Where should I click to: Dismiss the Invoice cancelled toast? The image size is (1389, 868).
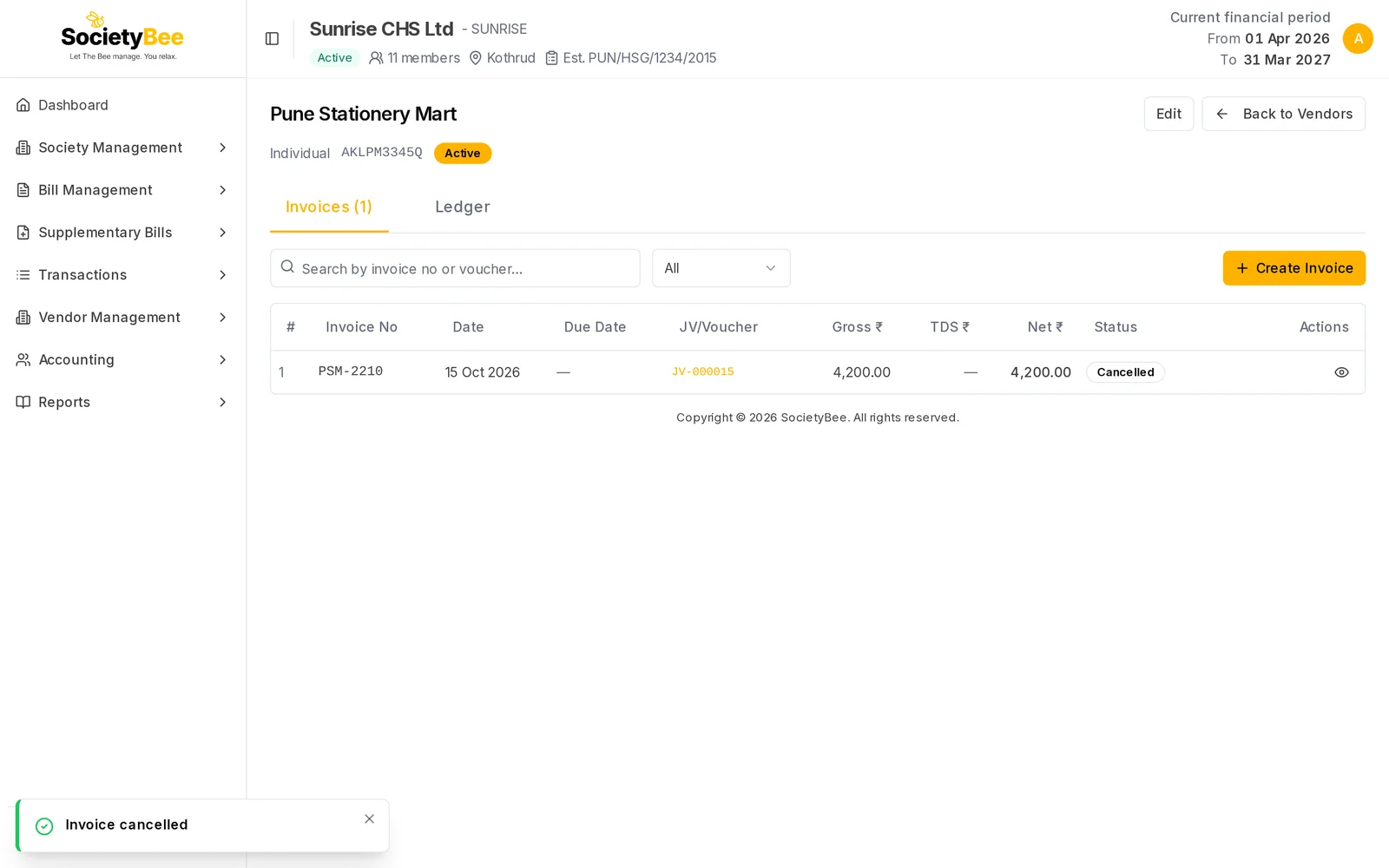(x=369, y=819)
